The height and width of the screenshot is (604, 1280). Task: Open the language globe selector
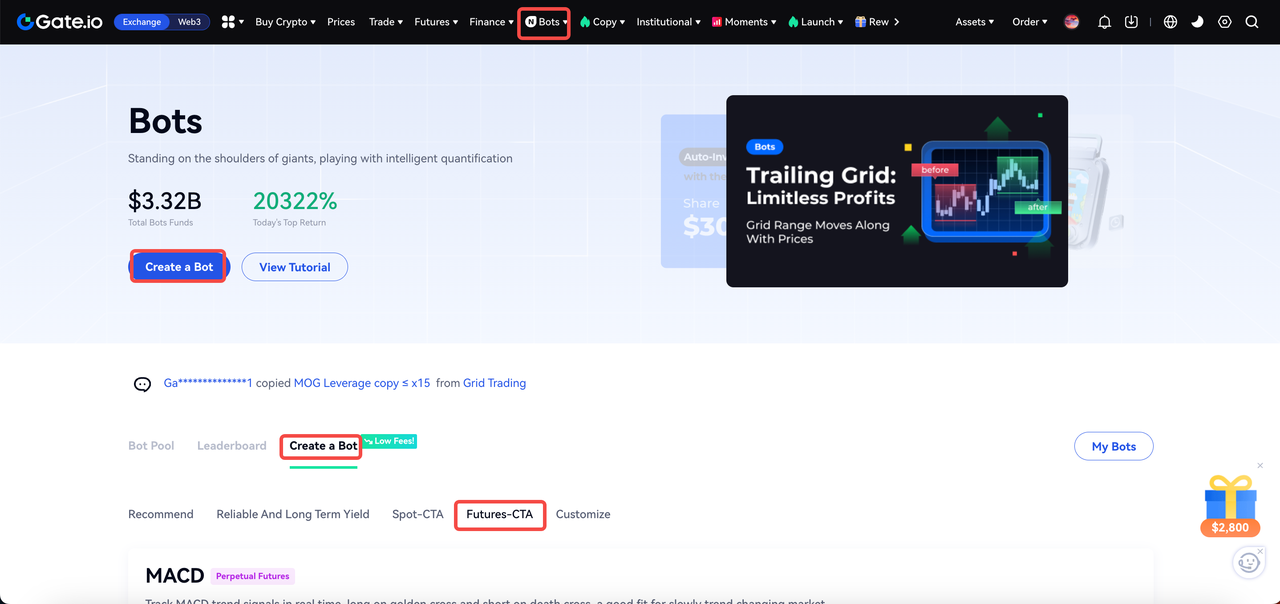(x=1170, y=22)
